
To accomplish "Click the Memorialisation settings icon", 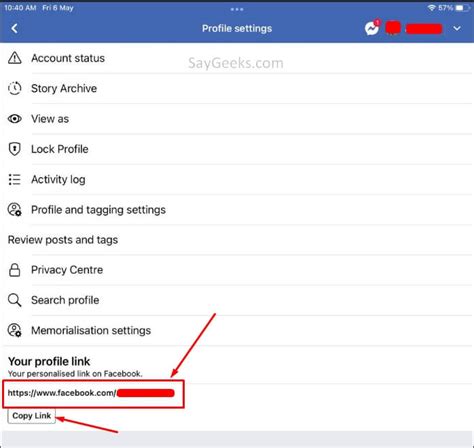I will click(15, 330).
